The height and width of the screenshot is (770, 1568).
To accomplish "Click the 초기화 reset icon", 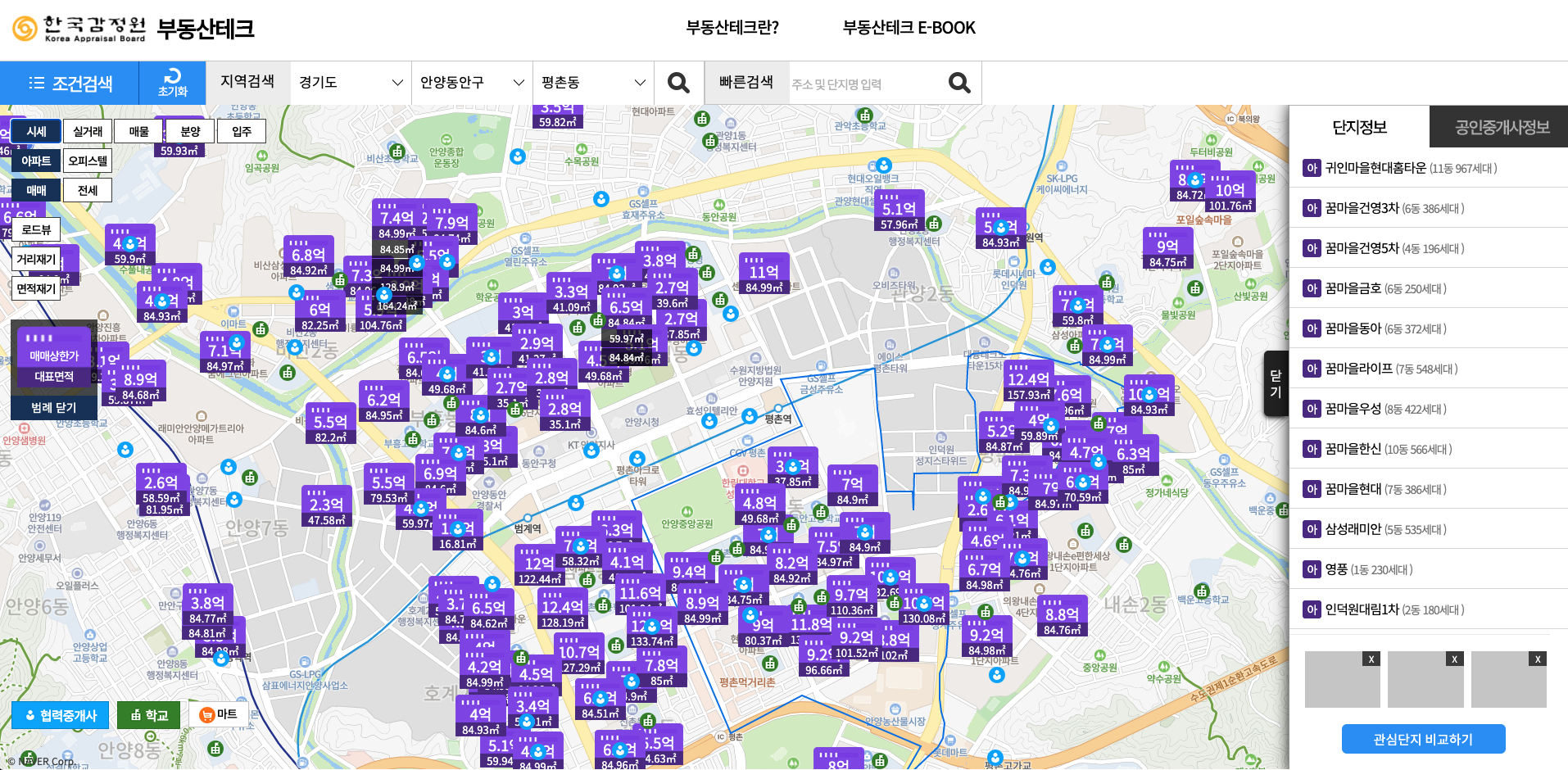I will click(172, 83).
